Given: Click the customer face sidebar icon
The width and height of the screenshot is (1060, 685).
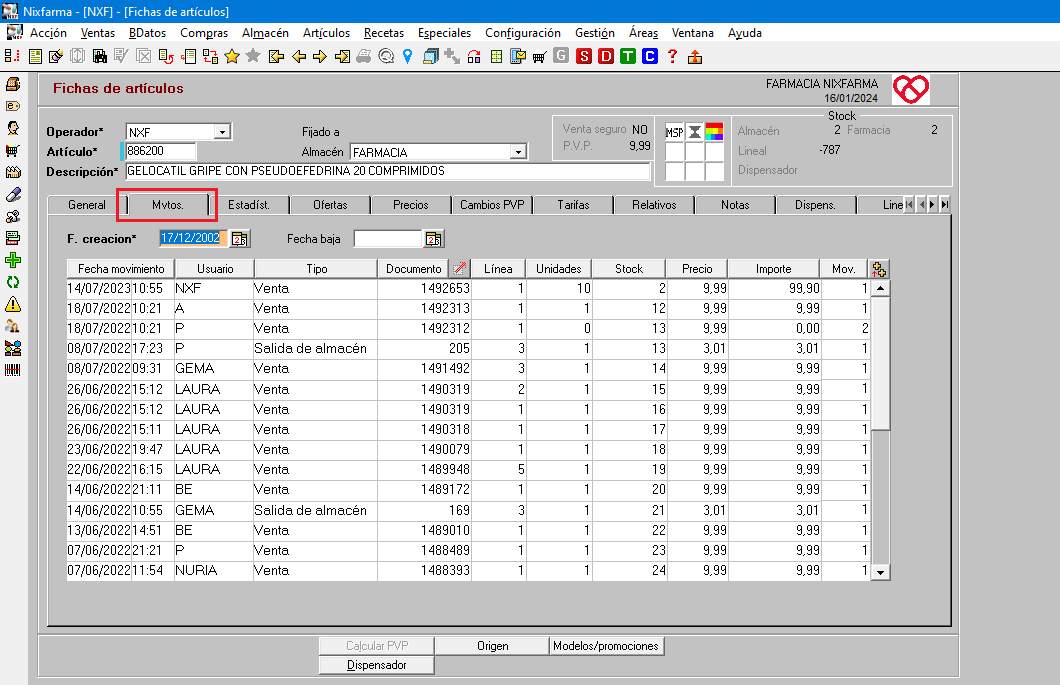Looking at the screenshot, I should 13,128.
